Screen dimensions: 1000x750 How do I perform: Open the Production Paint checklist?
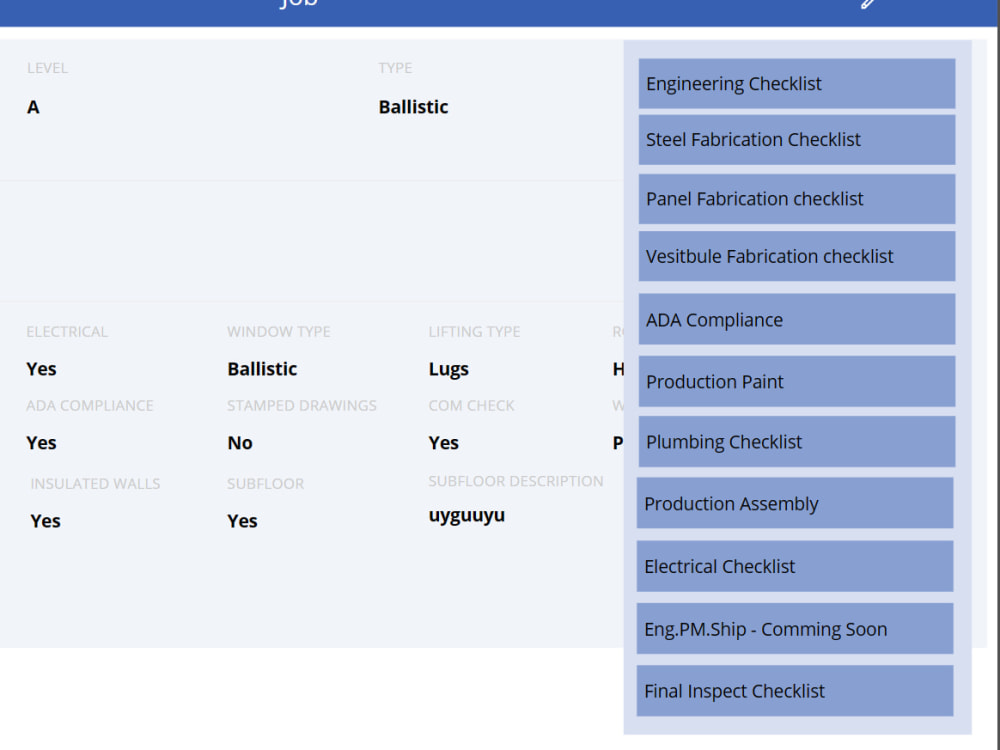pos(796,381)
